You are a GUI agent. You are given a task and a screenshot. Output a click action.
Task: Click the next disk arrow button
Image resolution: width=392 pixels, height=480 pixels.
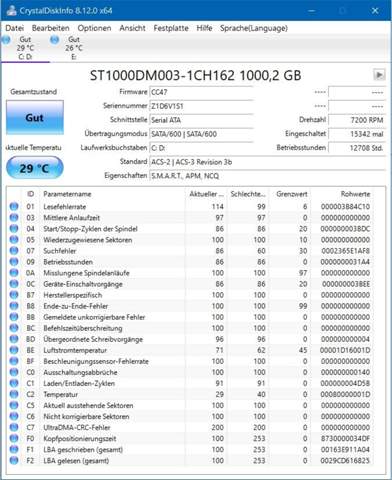pos(379,75)
